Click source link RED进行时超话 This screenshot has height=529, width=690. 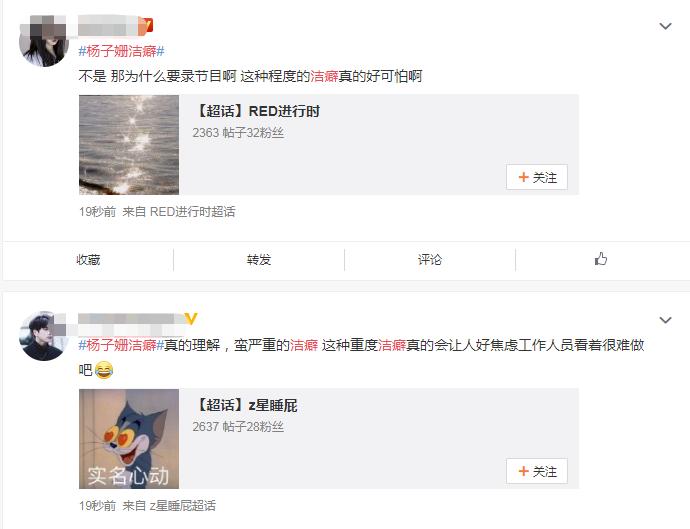(x=193, y=212)
